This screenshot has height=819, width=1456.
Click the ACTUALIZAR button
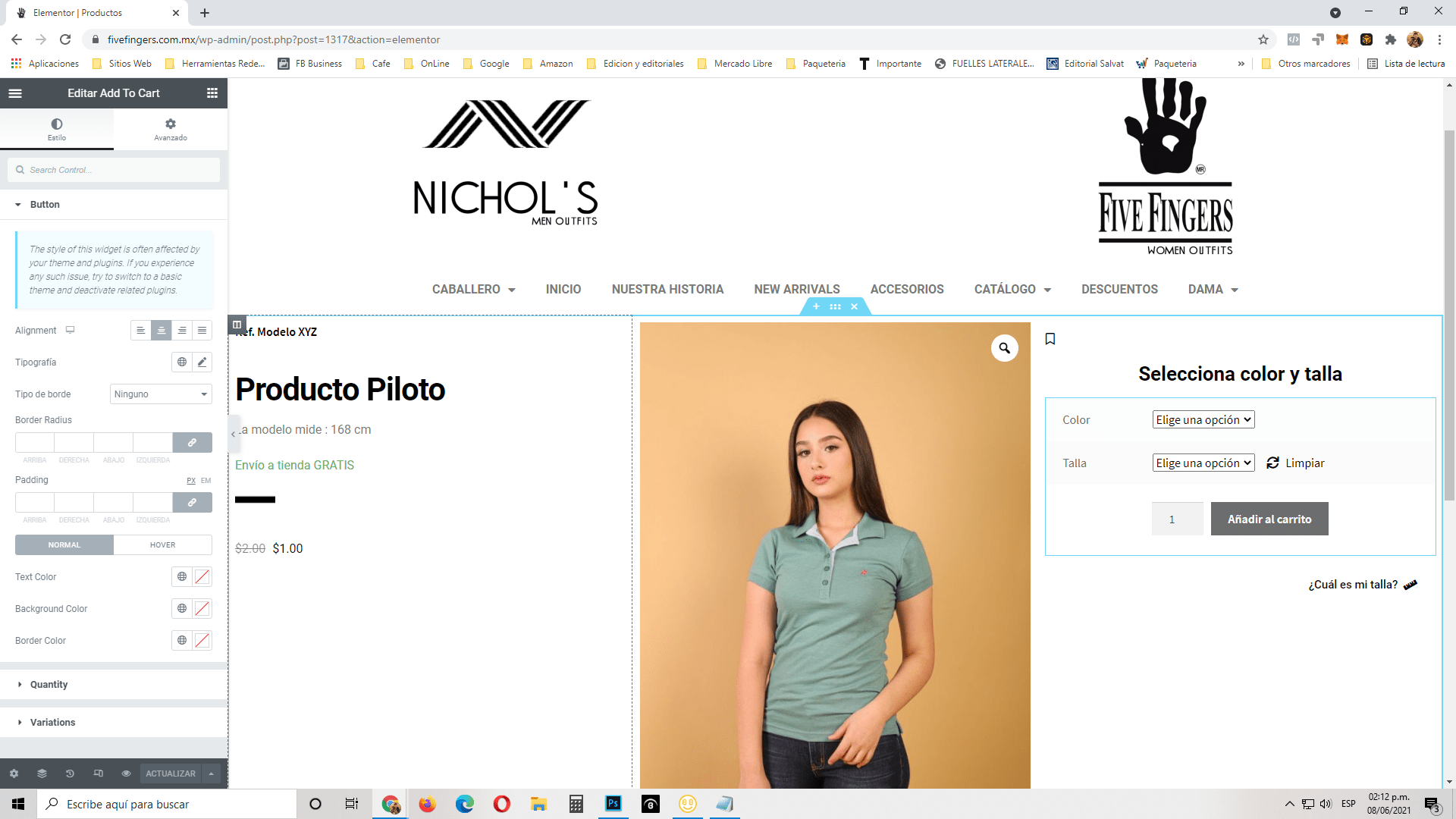(x=171, y=773)
